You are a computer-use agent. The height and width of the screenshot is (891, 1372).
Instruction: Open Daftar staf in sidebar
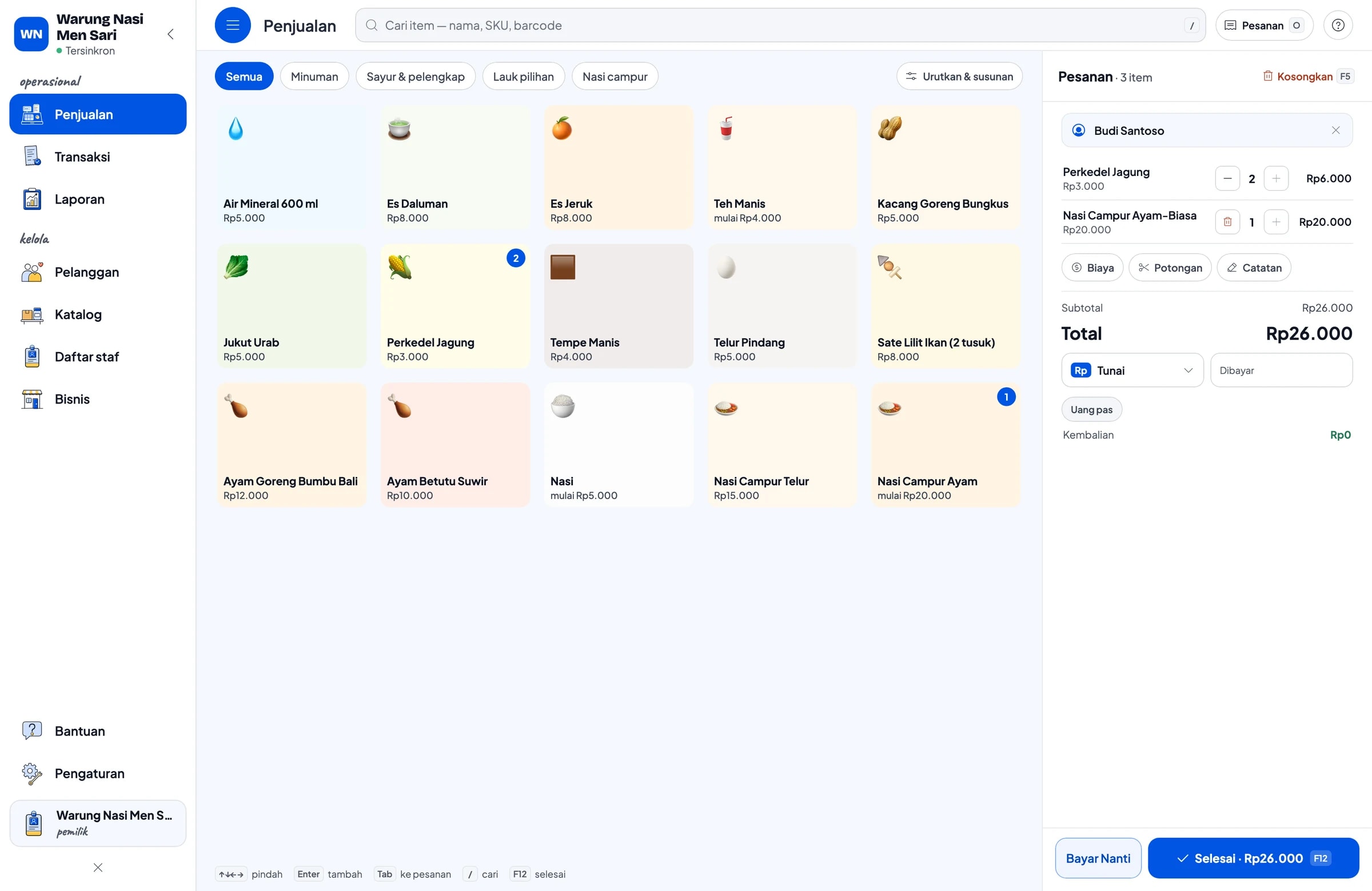click(98, 357)
